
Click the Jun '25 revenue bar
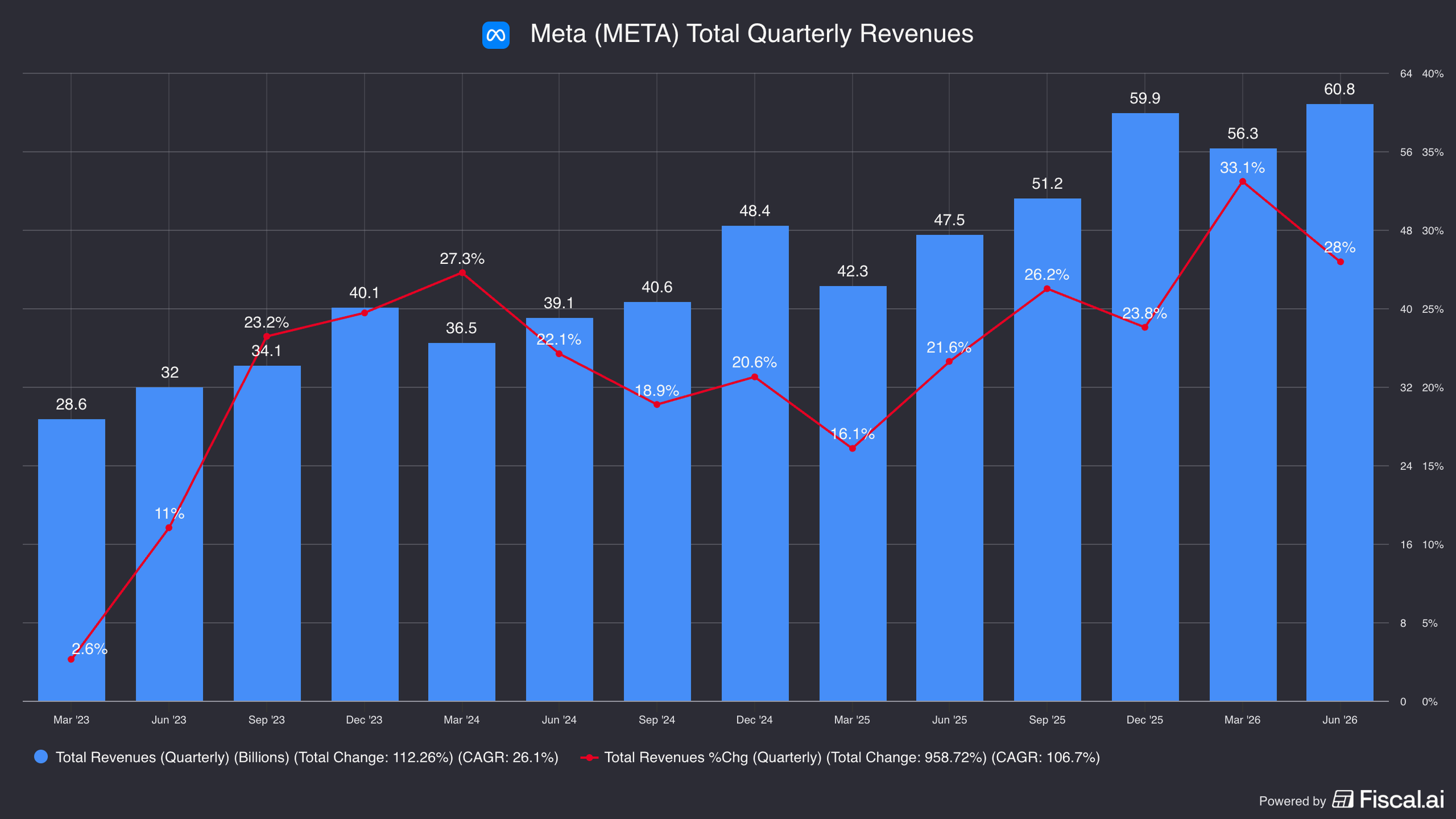tap(950, 468)
